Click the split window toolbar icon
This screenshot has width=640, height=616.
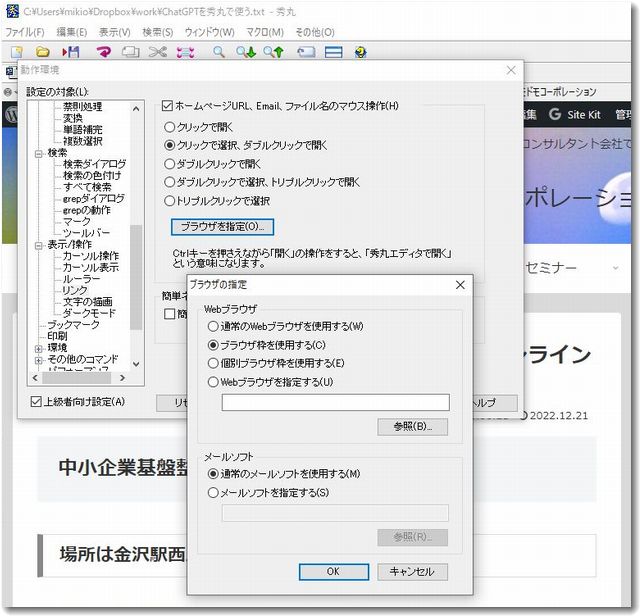pos(332,51)
